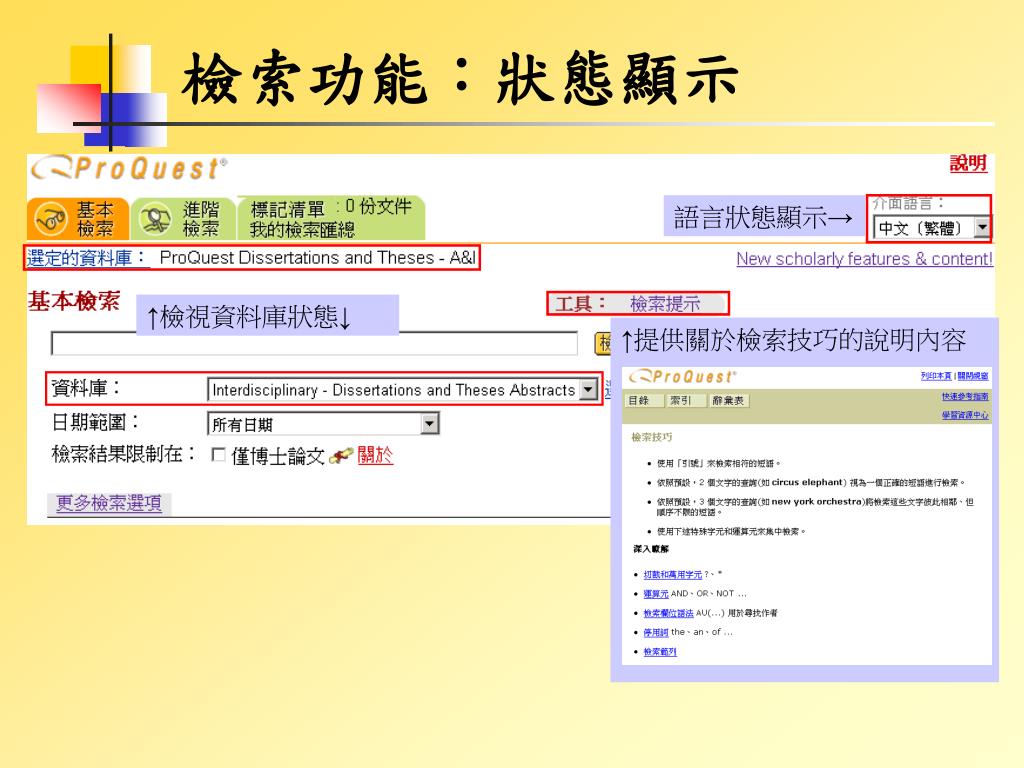The image size is (1024, 768).
Task: Open 快速參考指南 link
Action: tap(965, 396)
